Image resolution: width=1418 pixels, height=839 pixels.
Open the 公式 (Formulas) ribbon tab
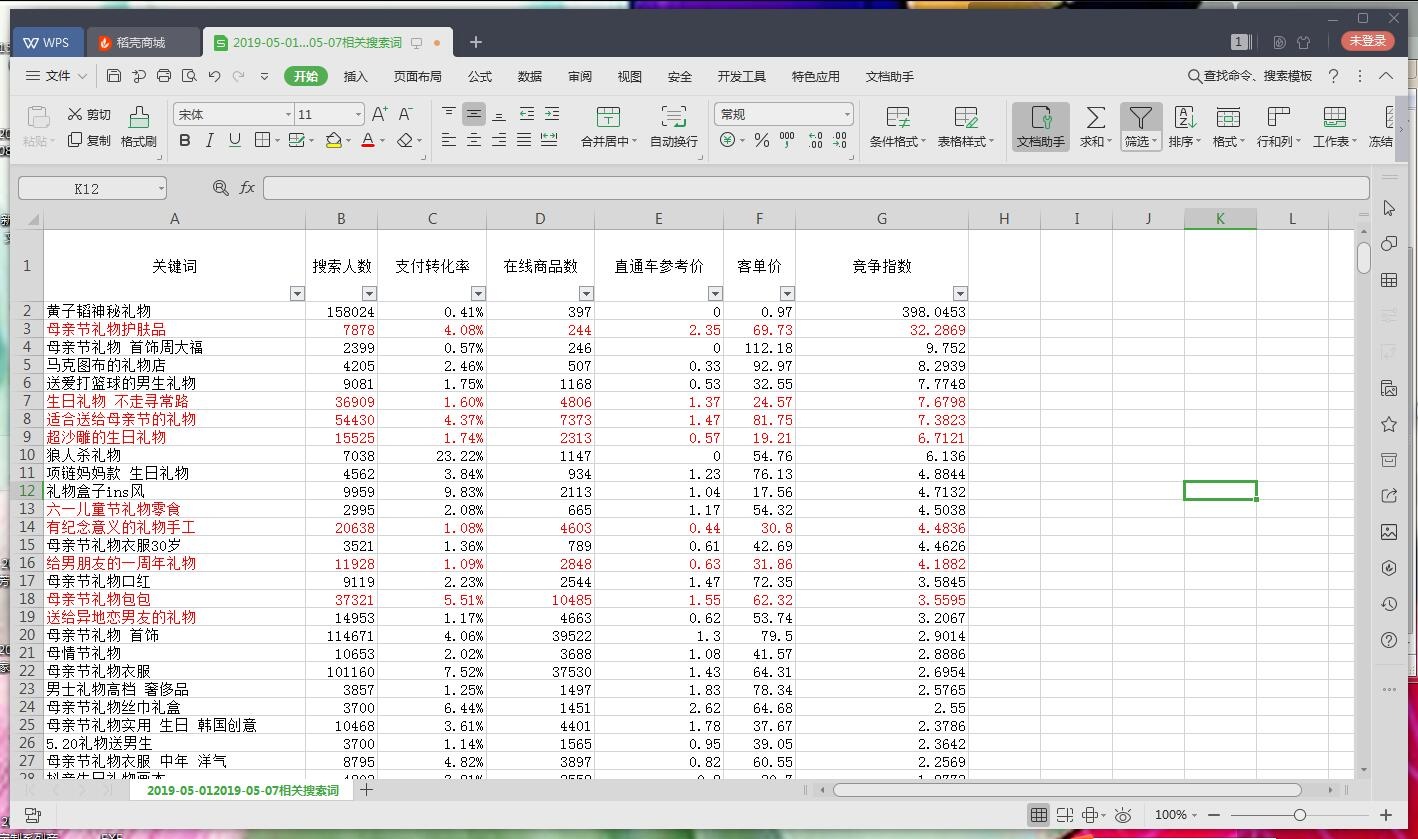click(x=480, y=76)
